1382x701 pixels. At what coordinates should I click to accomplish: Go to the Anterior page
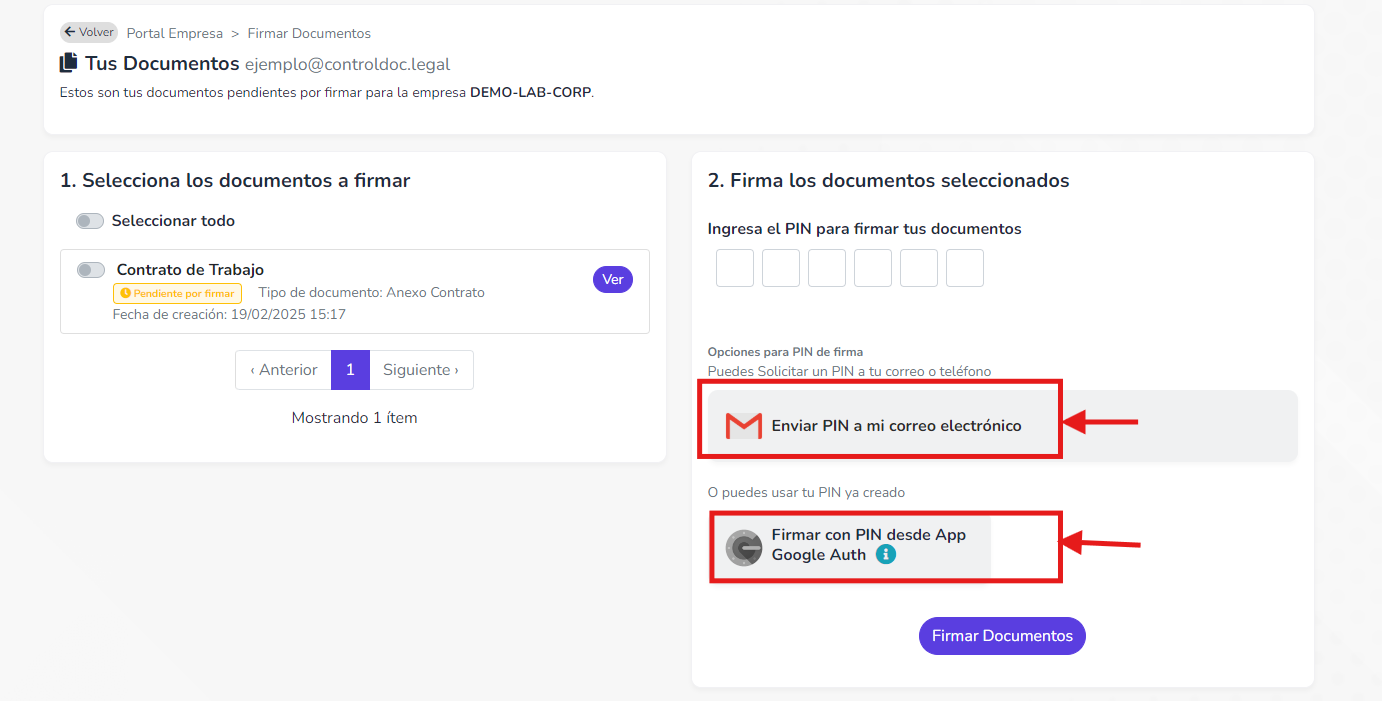(284, 370)
